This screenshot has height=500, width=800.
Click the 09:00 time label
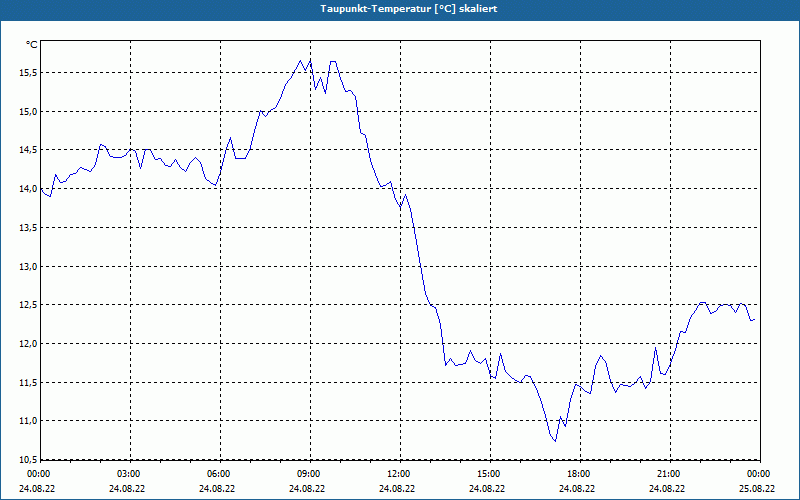310,474
